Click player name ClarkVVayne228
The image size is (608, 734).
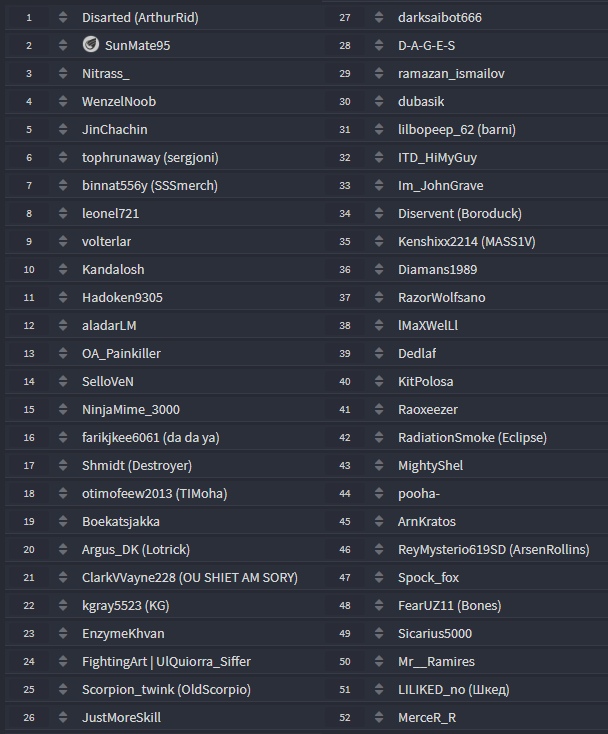point(129,578)
